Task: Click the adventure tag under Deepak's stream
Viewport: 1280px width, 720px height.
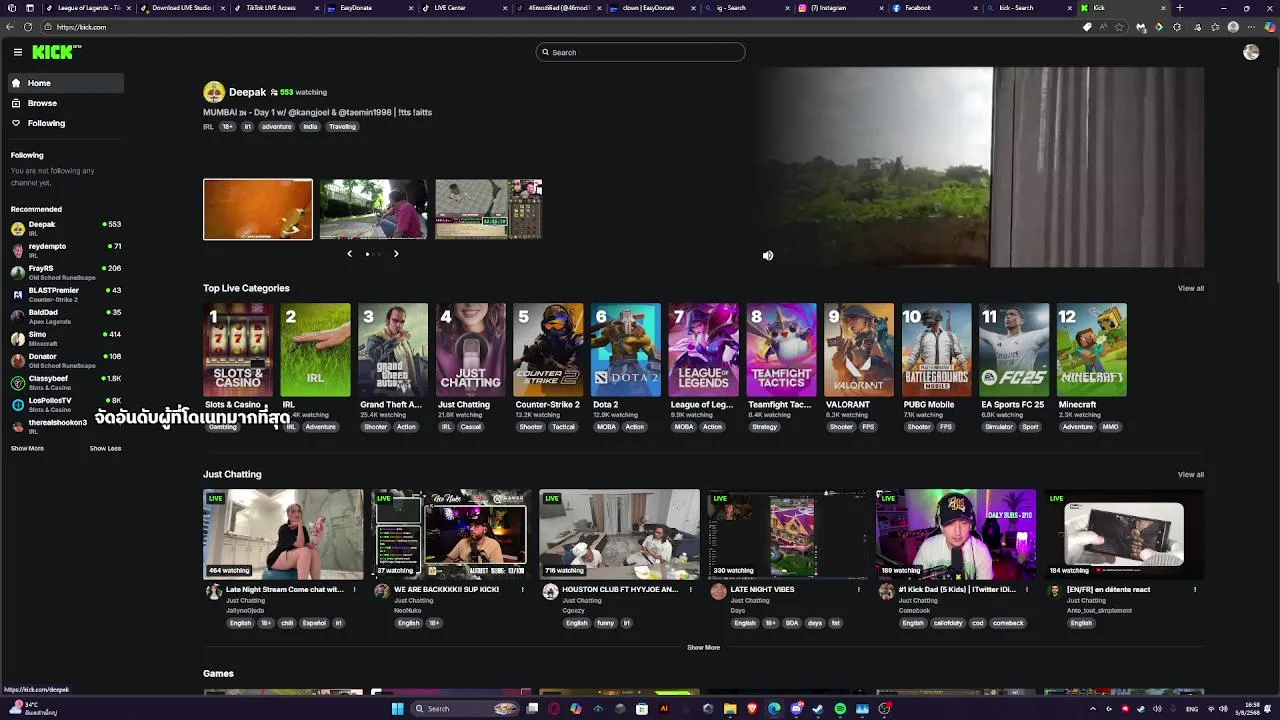Action: (x=277, y=127)
